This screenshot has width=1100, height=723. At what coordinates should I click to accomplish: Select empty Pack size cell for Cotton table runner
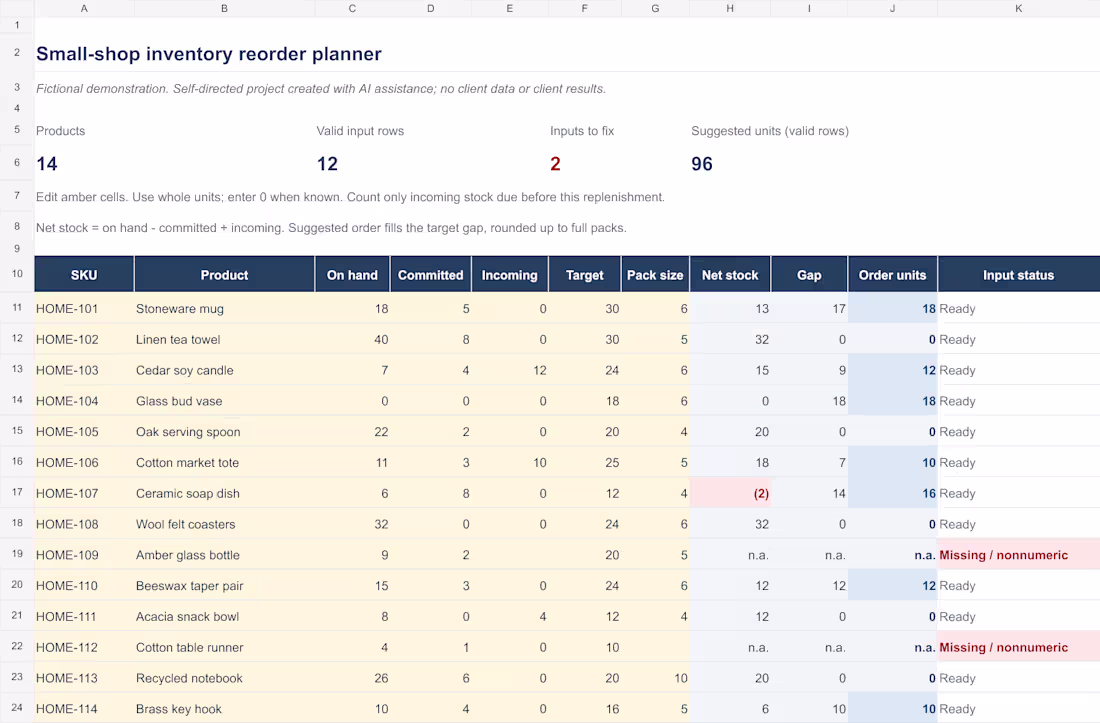coord(655,648)
